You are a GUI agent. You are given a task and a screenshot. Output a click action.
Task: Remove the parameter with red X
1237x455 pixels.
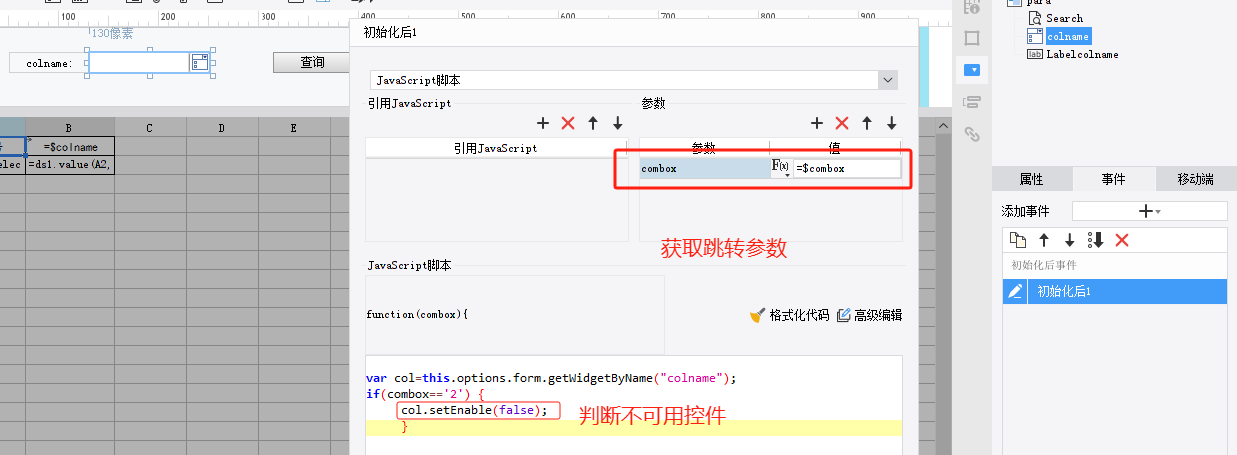(x=842, y=123)
